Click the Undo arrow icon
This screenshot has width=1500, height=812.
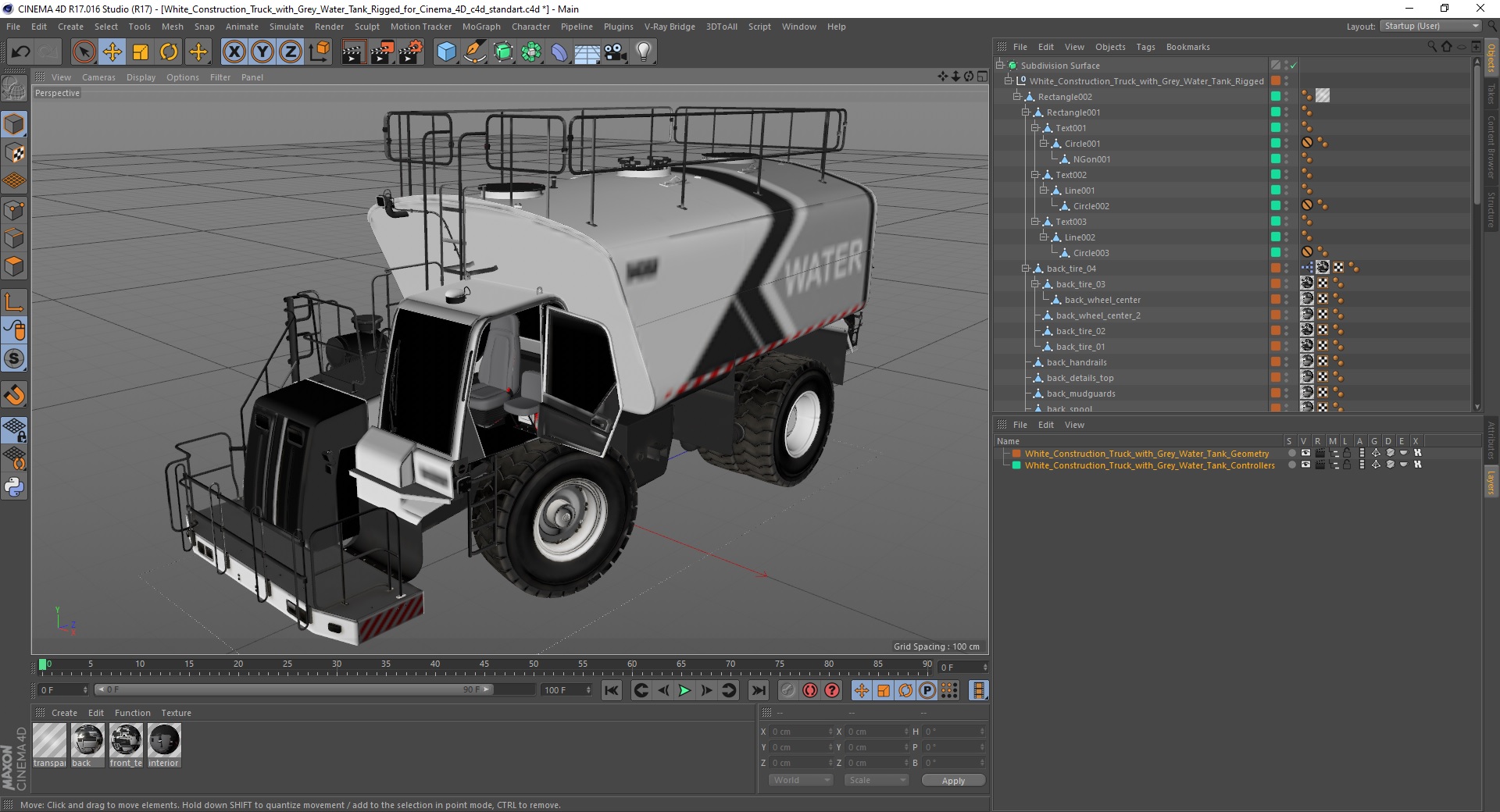coord(20,52)
